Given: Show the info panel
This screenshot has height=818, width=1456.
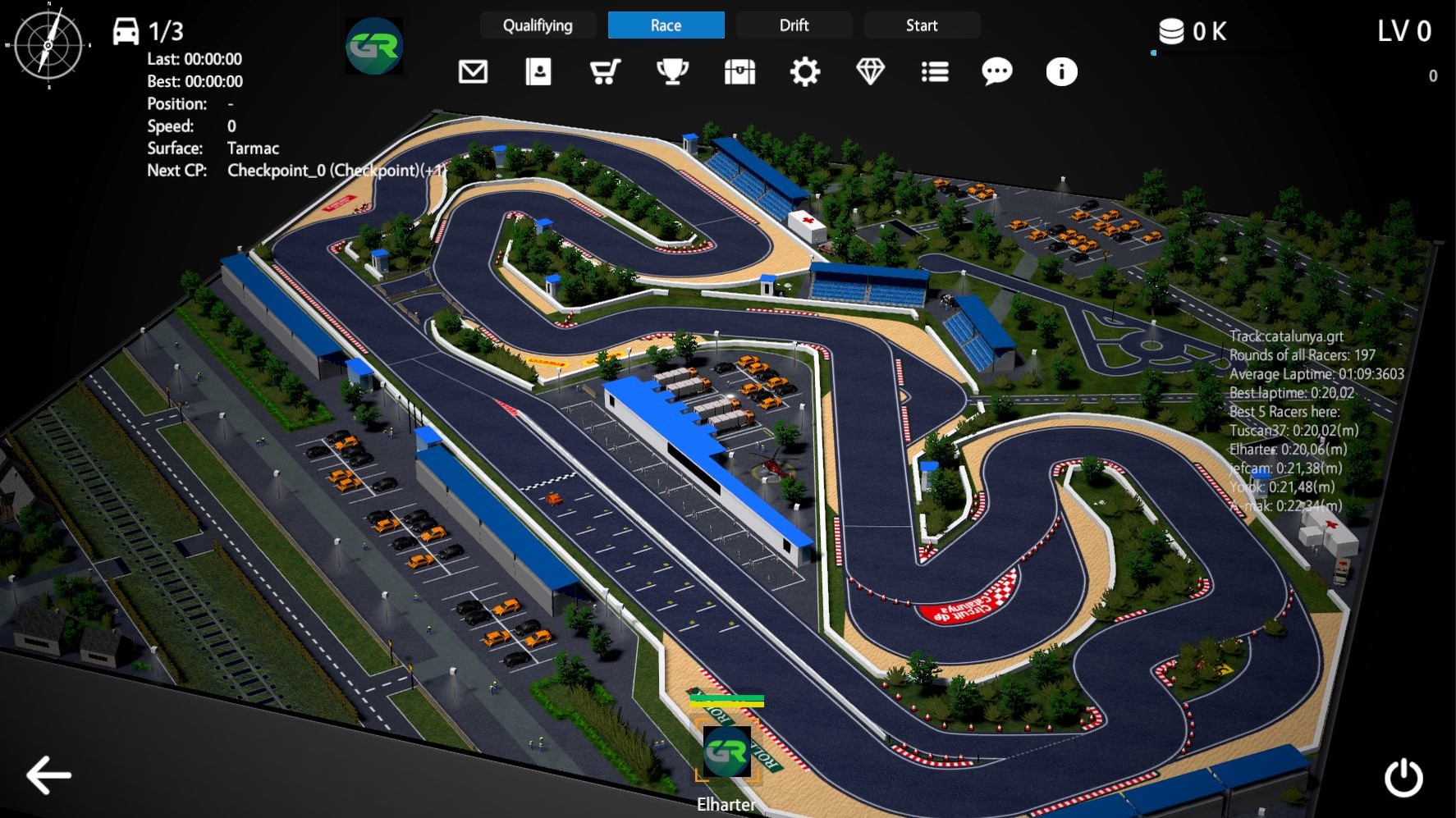Looking at the screenshot, I should coord(1060,71).
